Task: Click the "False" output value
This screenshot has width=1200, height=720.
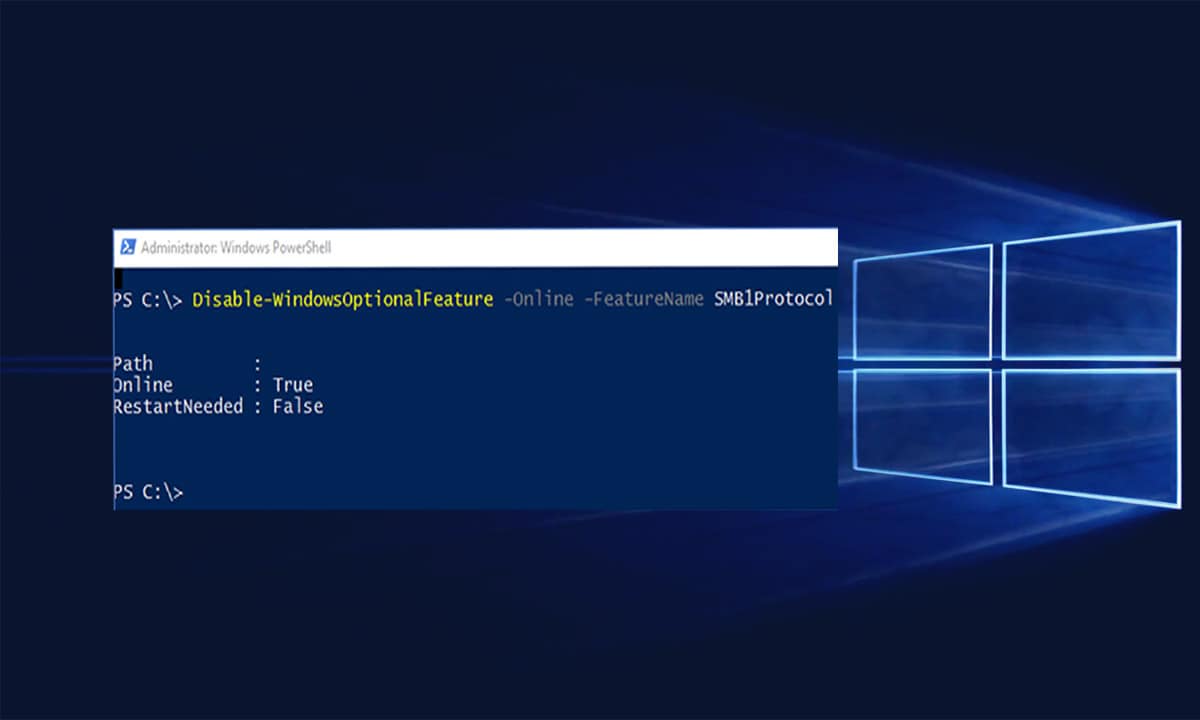Action: coord(298,407)
